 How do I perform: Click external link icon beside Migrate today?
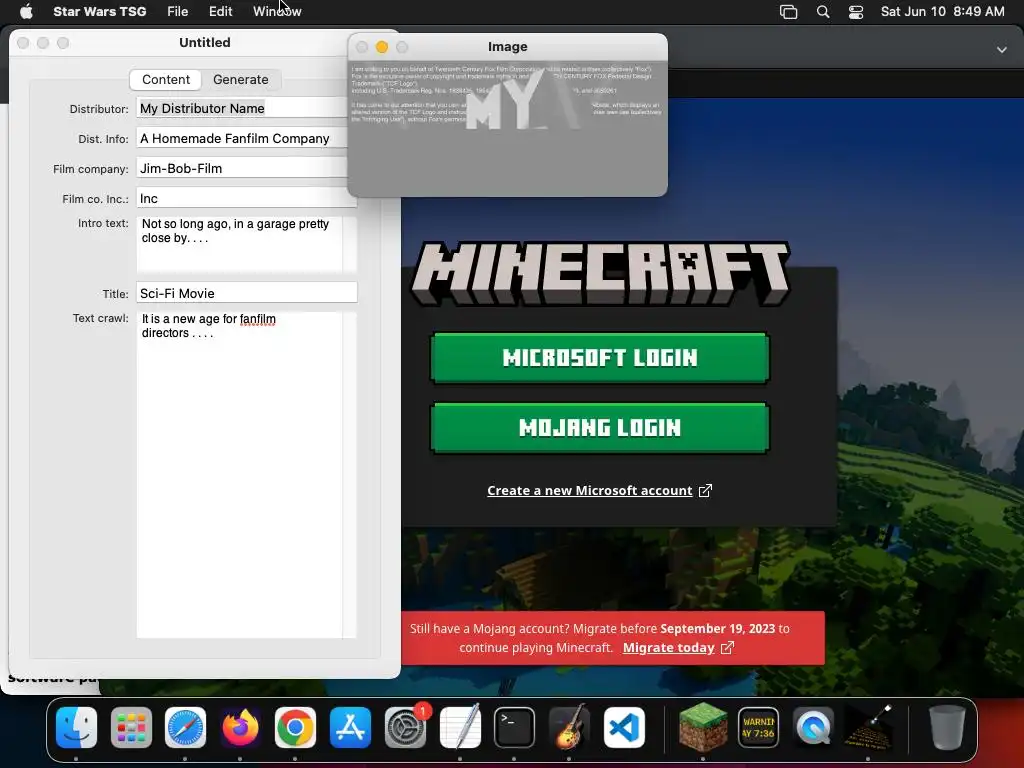click(x=727, y=647)
